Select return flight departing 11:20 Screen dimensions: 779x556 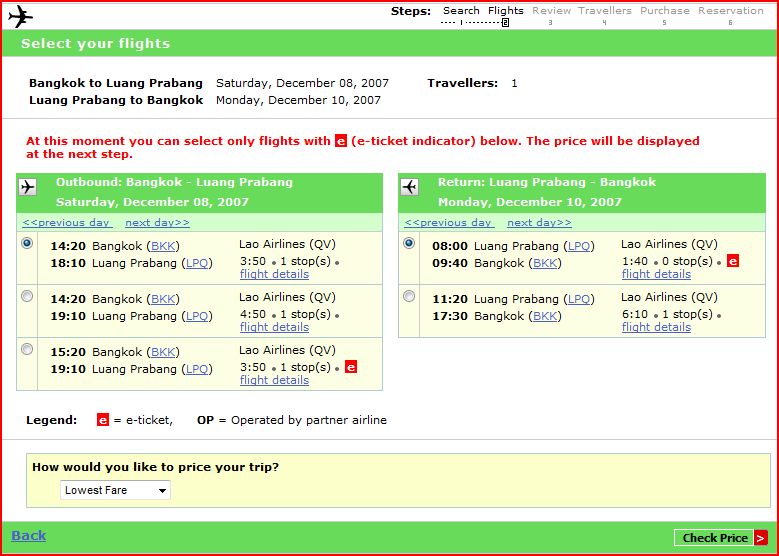409,296
